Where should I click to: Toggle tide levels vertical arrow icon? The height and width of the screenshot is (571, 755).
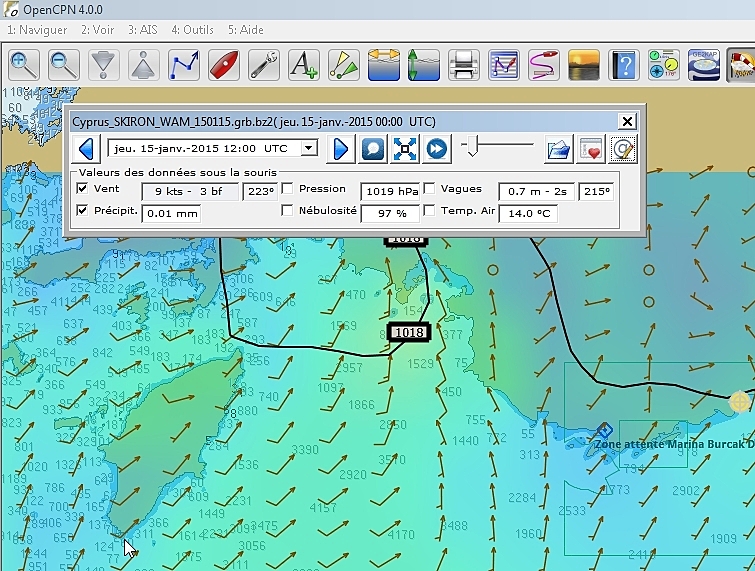(x=423, y=65)
